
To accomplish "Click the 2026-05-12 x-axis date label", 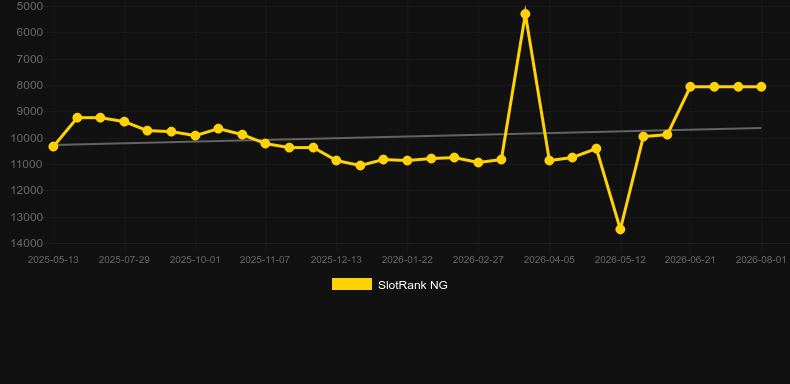I will click(x=620, y=260).
